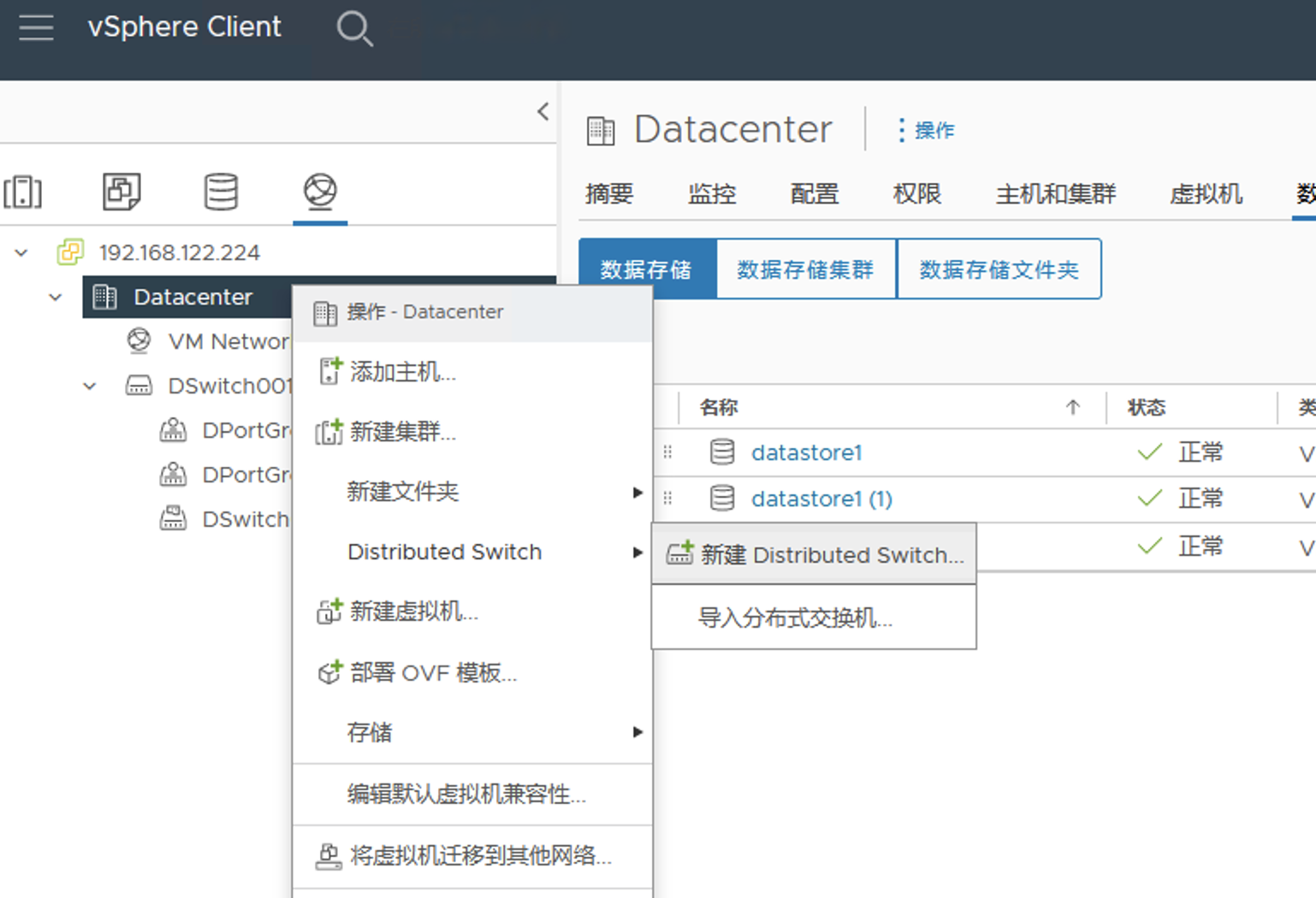Click the 部署 OVF 模板 deploy icon
The height and width of the screenshot is (898, 1316).
(329, 672)
